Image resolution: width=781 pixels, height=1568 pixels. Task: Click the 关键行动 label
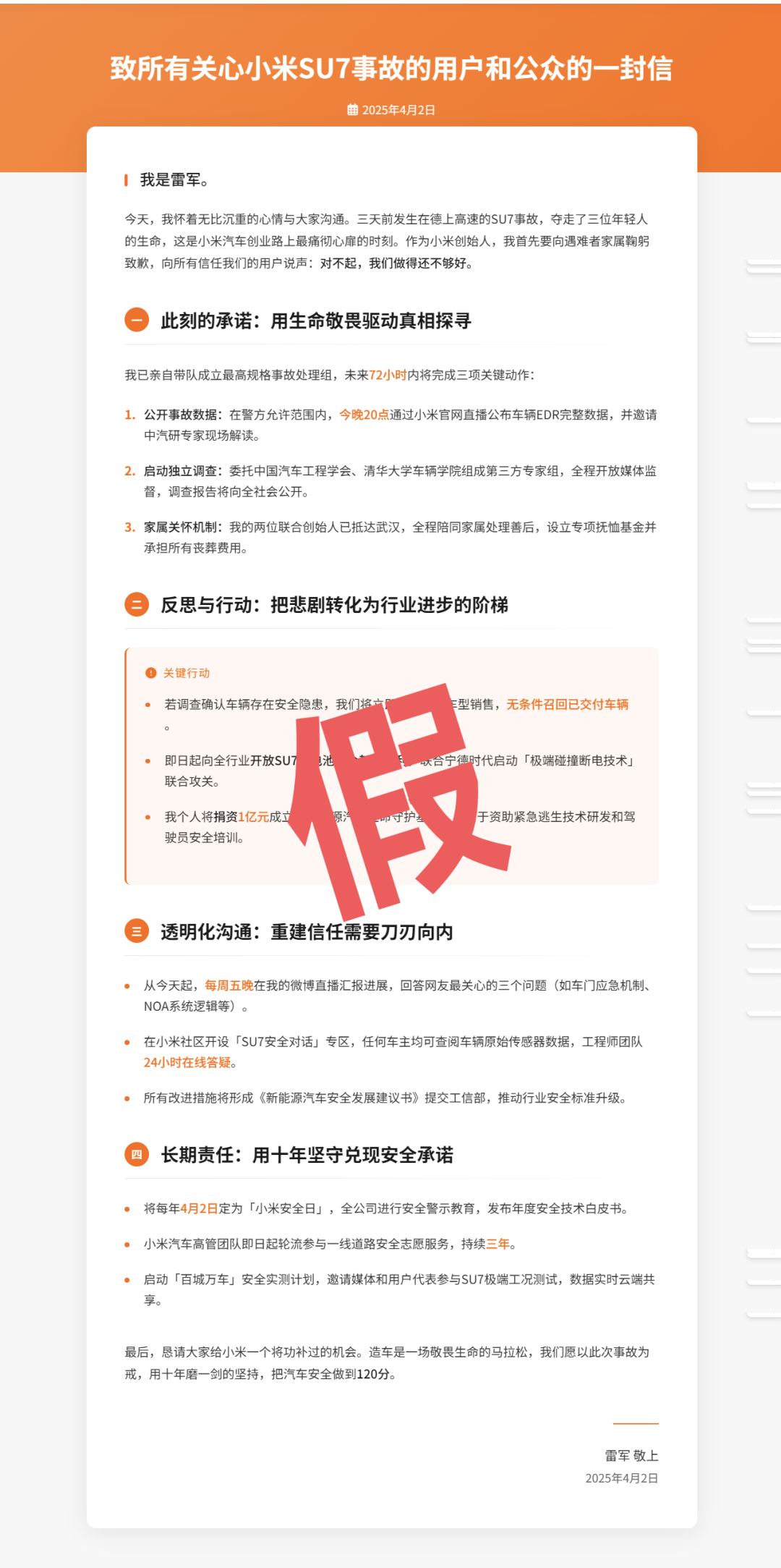click(x=187, y=673)
